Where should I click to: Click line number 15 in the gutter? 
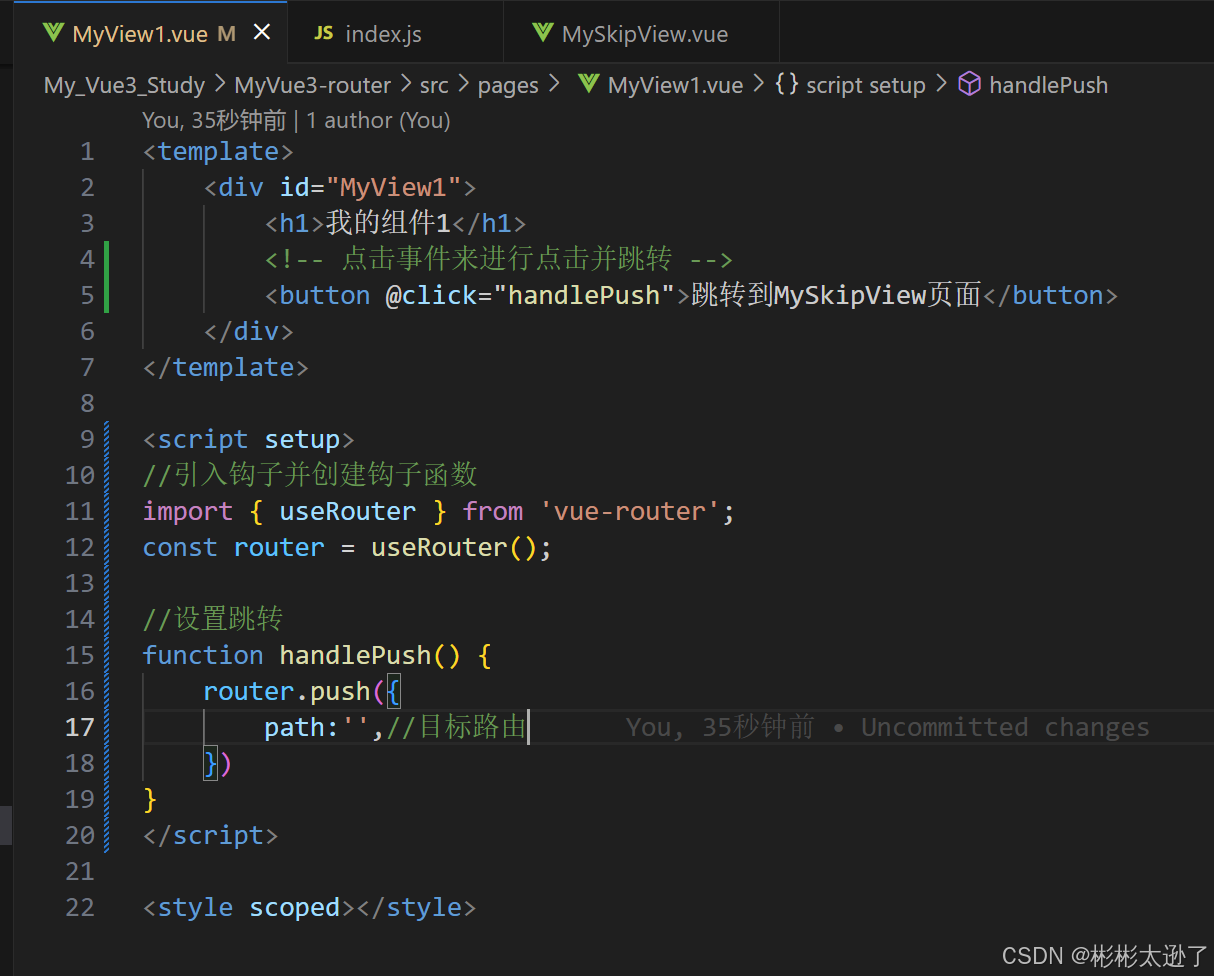[x=80, y=655]
